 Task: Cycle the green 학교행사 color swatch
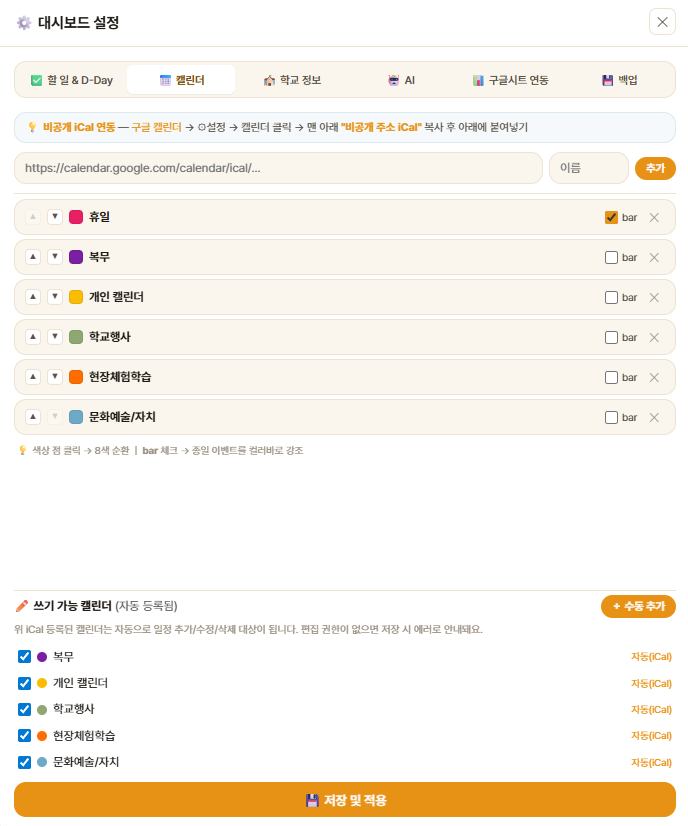coord(76,337)
